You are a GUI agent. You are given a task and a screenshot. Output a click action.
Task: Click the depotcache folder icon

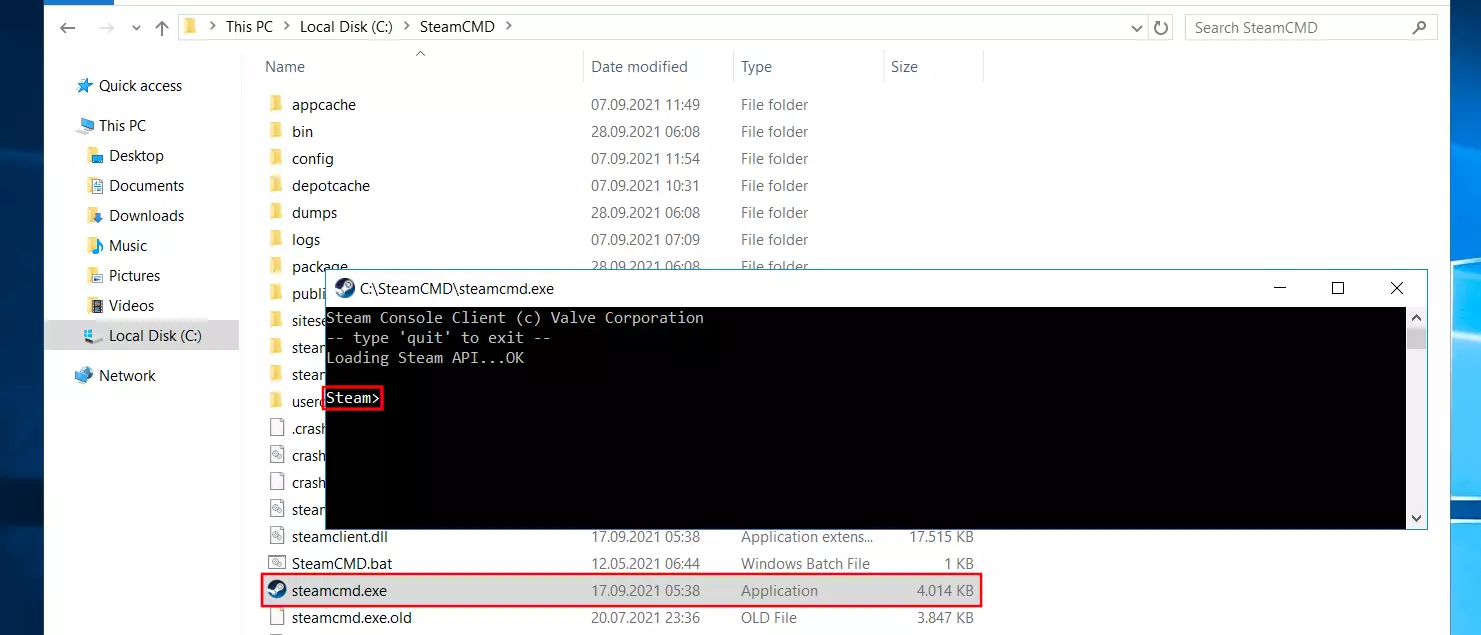[x=277, y=185]
